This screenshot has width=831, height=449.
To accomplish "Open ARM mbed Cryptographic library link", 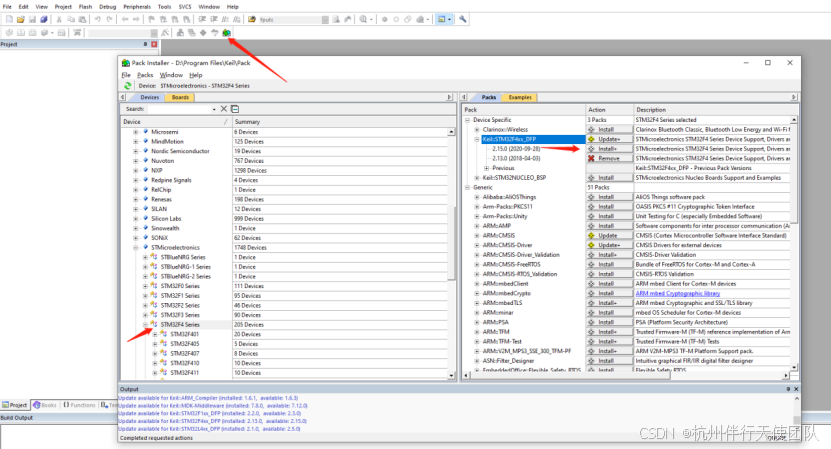I will (x=677, y=293).
